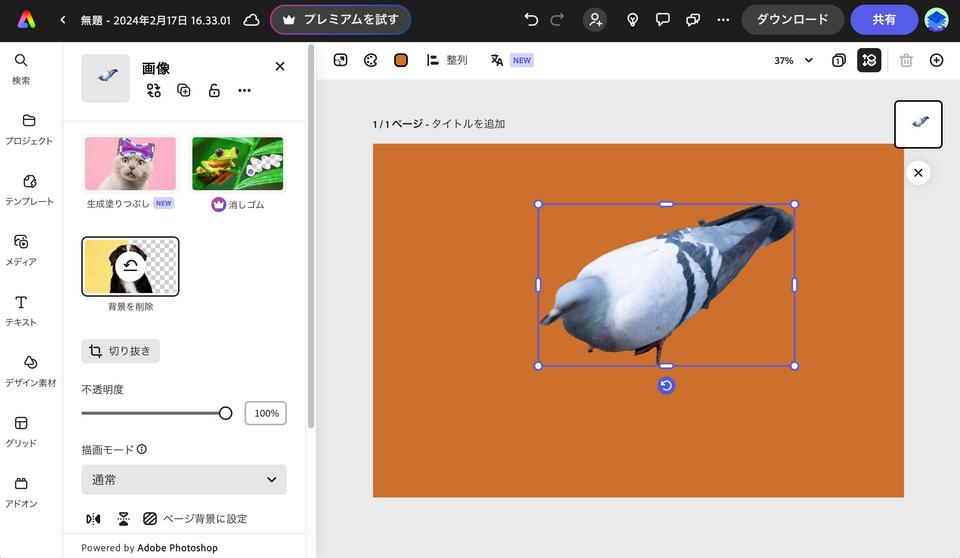Flip image horizontally with the mirror icon
The height and width of the screenshot is (558, 960).
pos(93,519)
